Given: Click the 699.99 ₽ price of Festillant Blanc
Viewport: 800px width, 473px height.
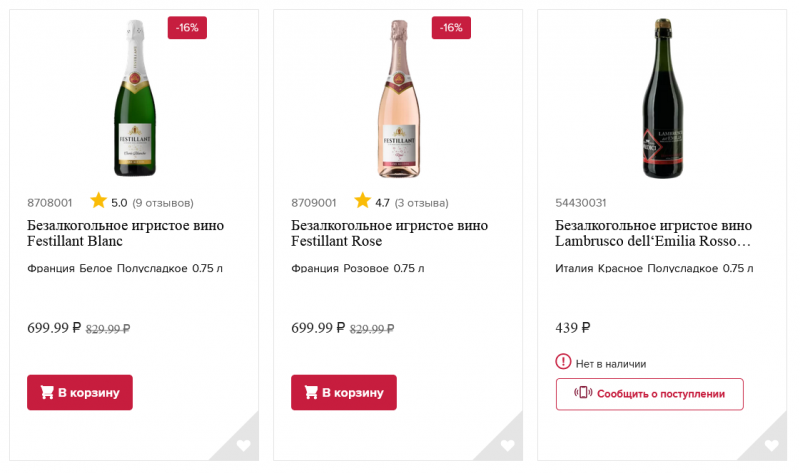Looking at the screenshot, I should point(54,327).
